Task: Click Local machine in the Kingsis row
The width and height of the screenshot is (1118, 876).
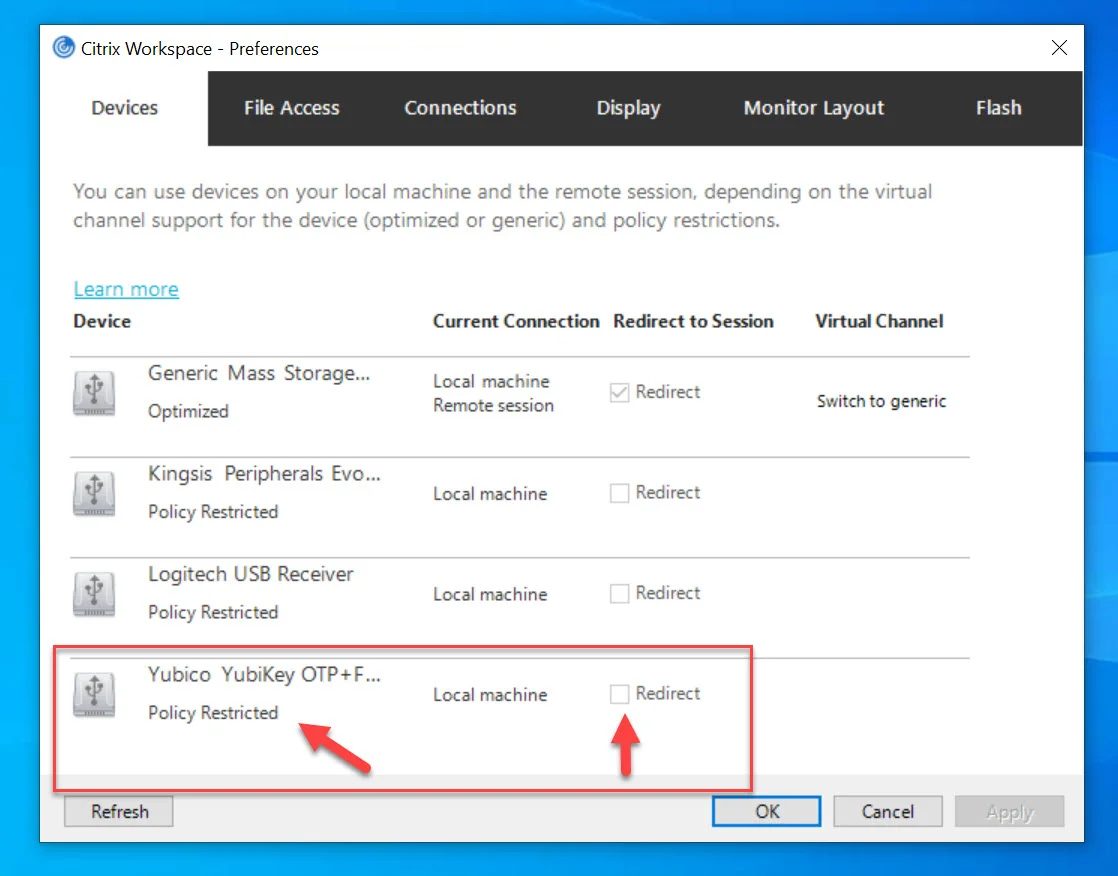Action: pos(491,494)
